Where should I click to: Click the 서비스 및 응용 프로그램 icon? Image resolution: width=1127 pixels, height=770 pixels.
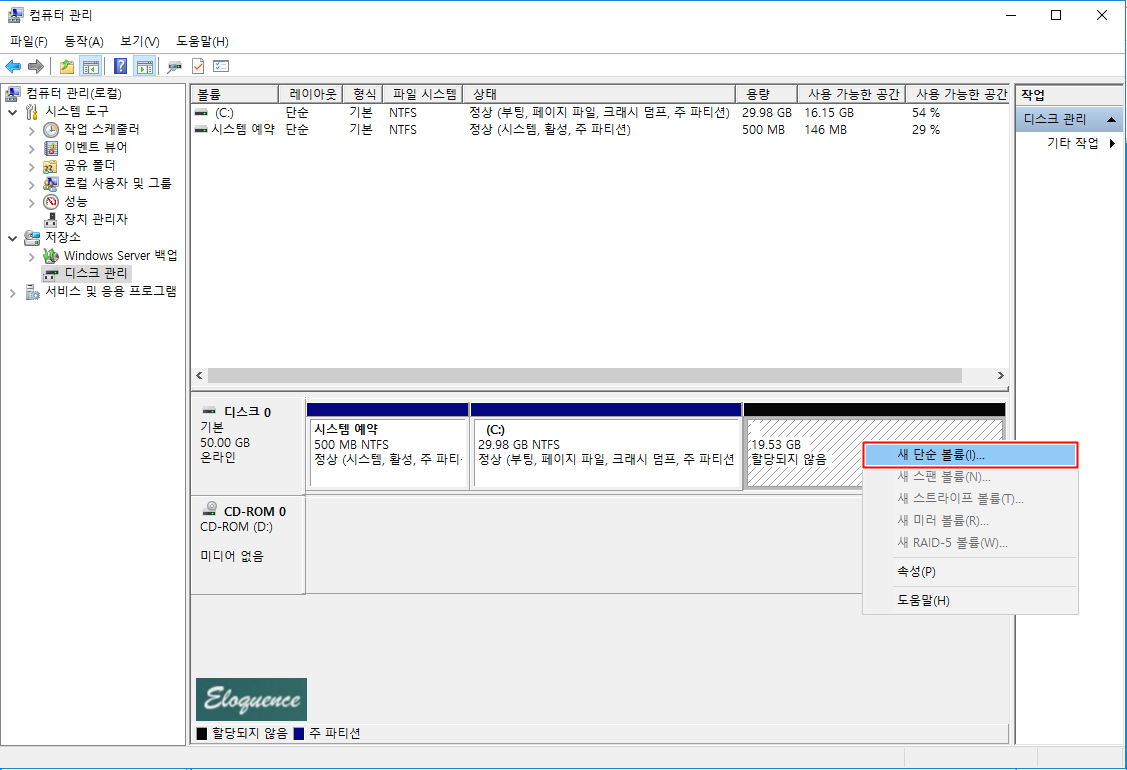(x=32, y=292)
